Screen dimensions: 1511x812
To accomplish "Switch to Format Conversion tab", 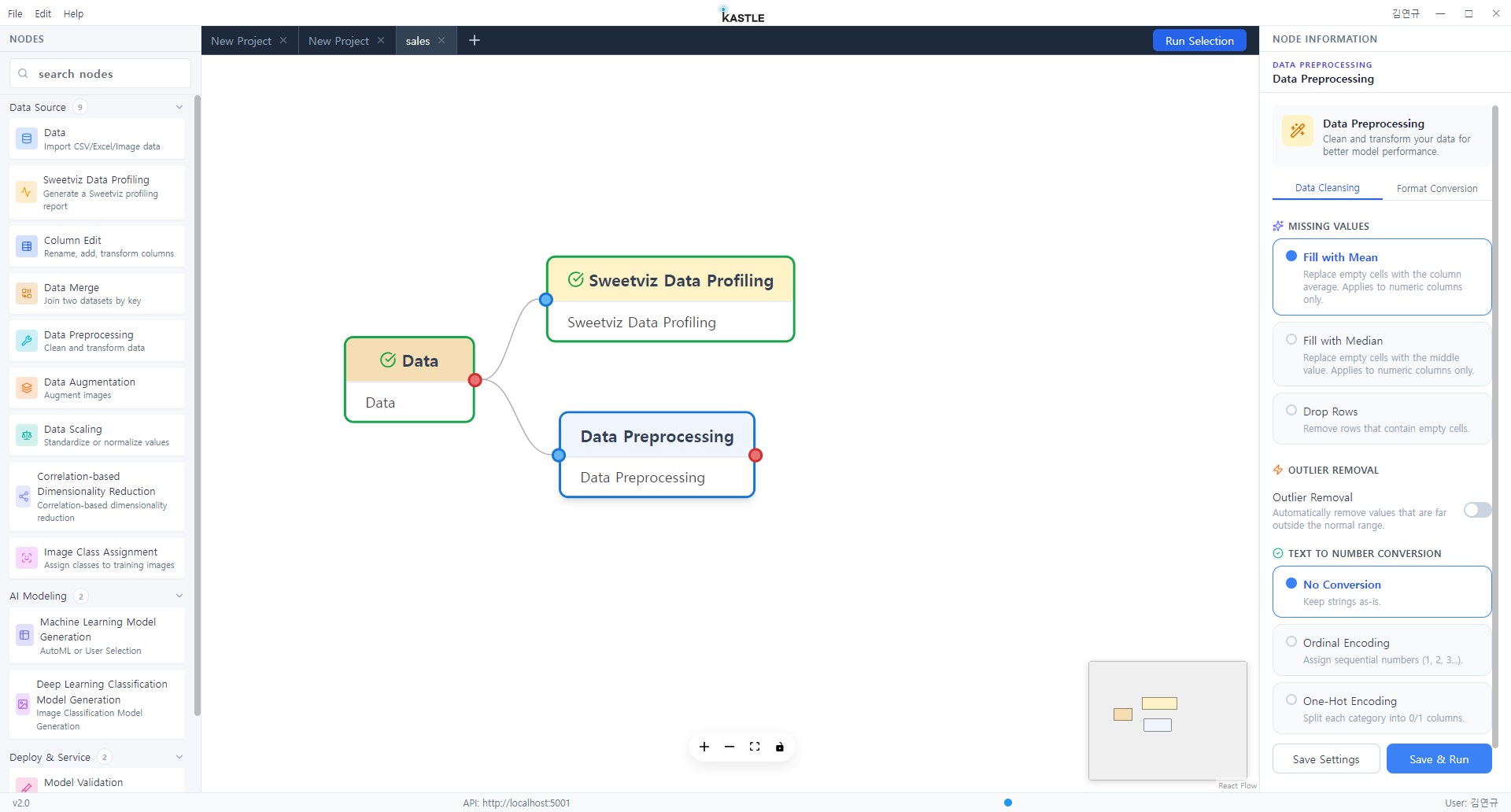I will click(1437, 188).
